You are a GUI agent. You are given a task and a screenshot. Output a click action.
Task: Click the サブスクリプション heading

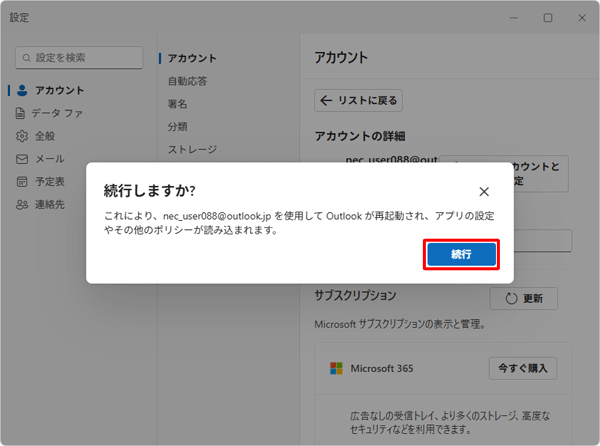tap(355, 295)
